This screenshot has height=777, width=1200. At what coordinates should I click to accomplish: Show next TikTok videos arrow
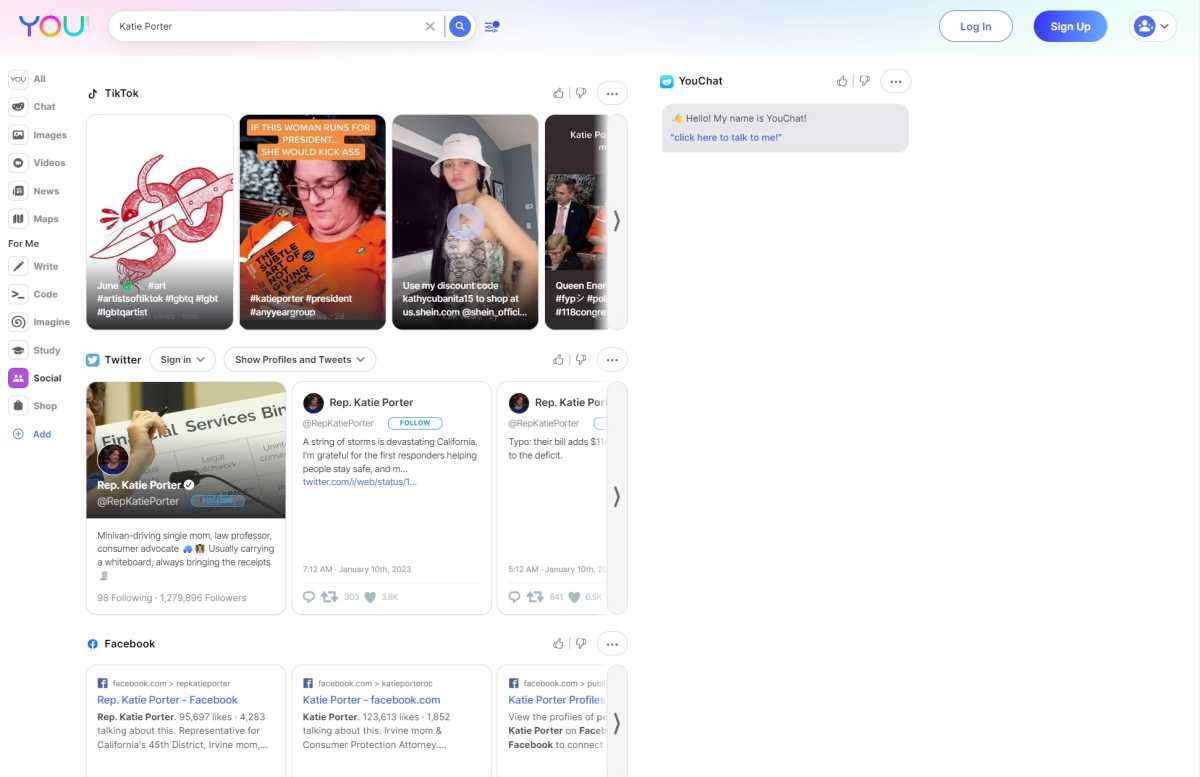click(617, 221)
